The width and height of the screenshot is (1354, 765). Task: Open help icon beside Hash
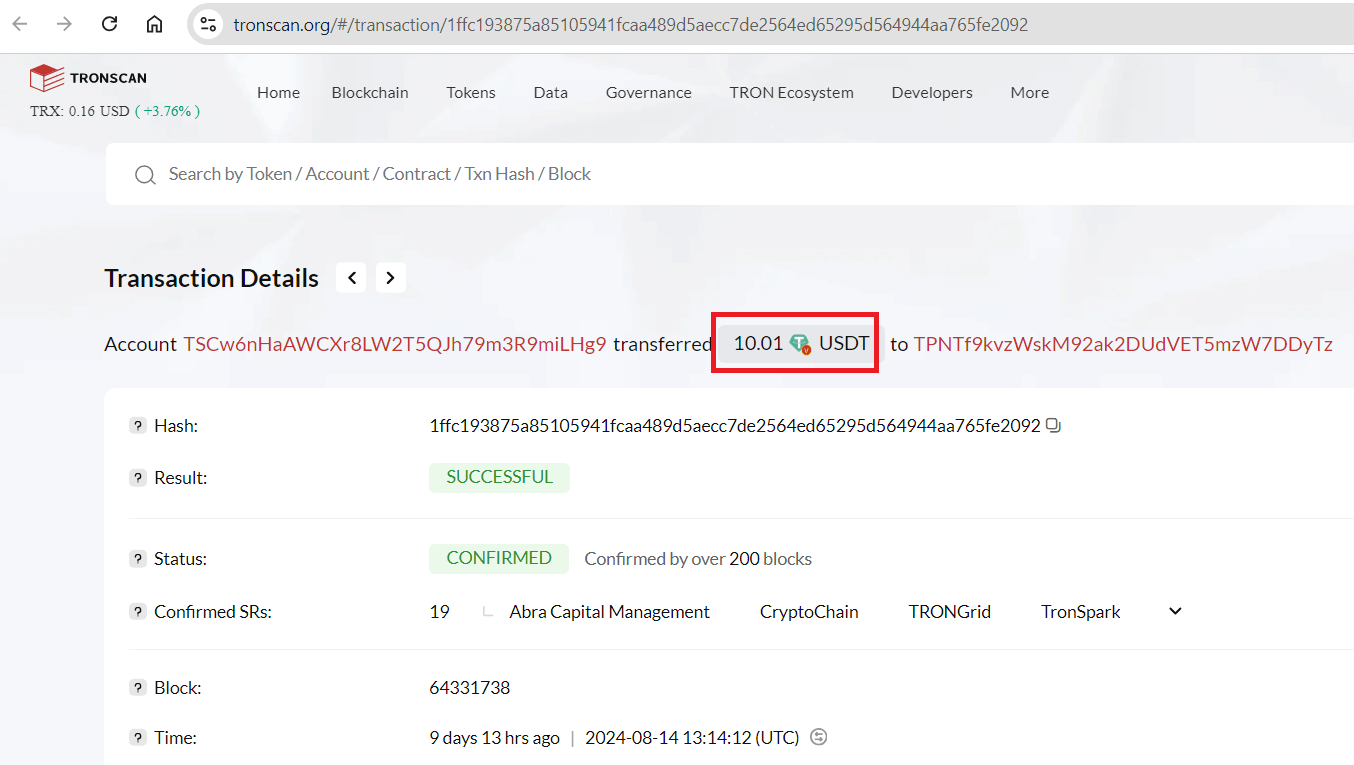coord(138,426)
